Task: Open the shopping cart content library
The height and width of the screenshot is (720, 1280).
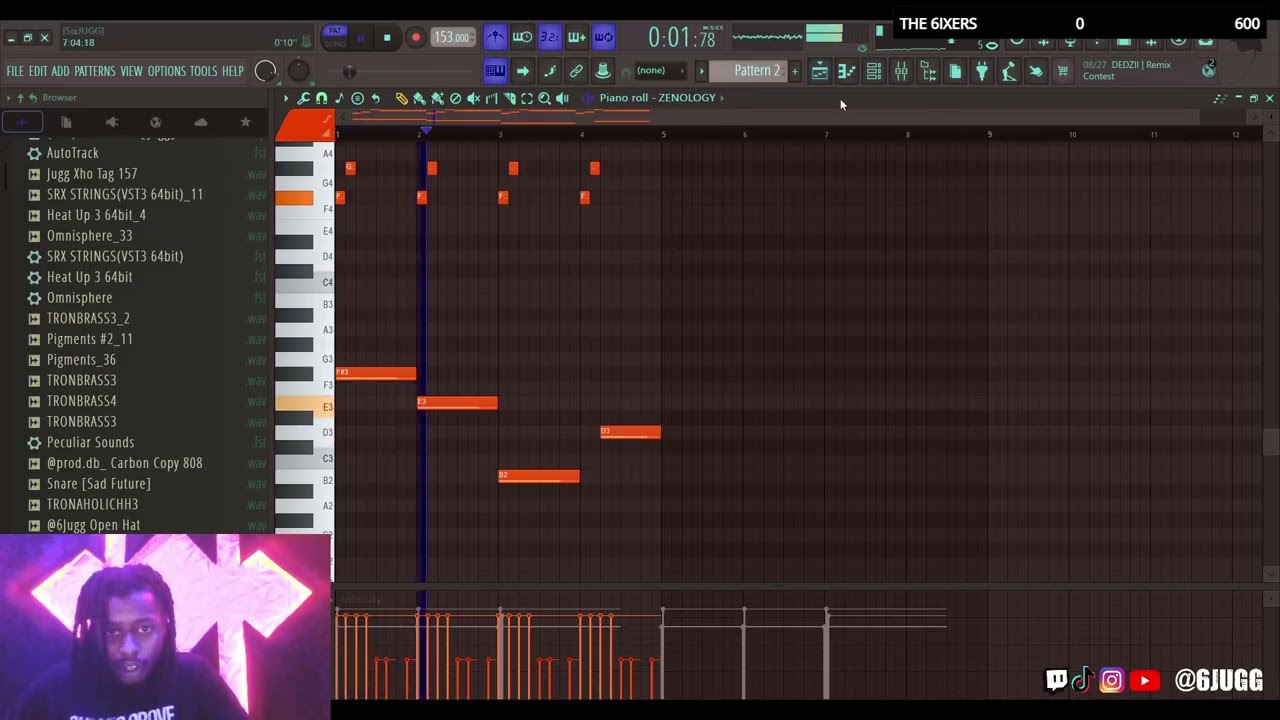Action: [1063, 70]
